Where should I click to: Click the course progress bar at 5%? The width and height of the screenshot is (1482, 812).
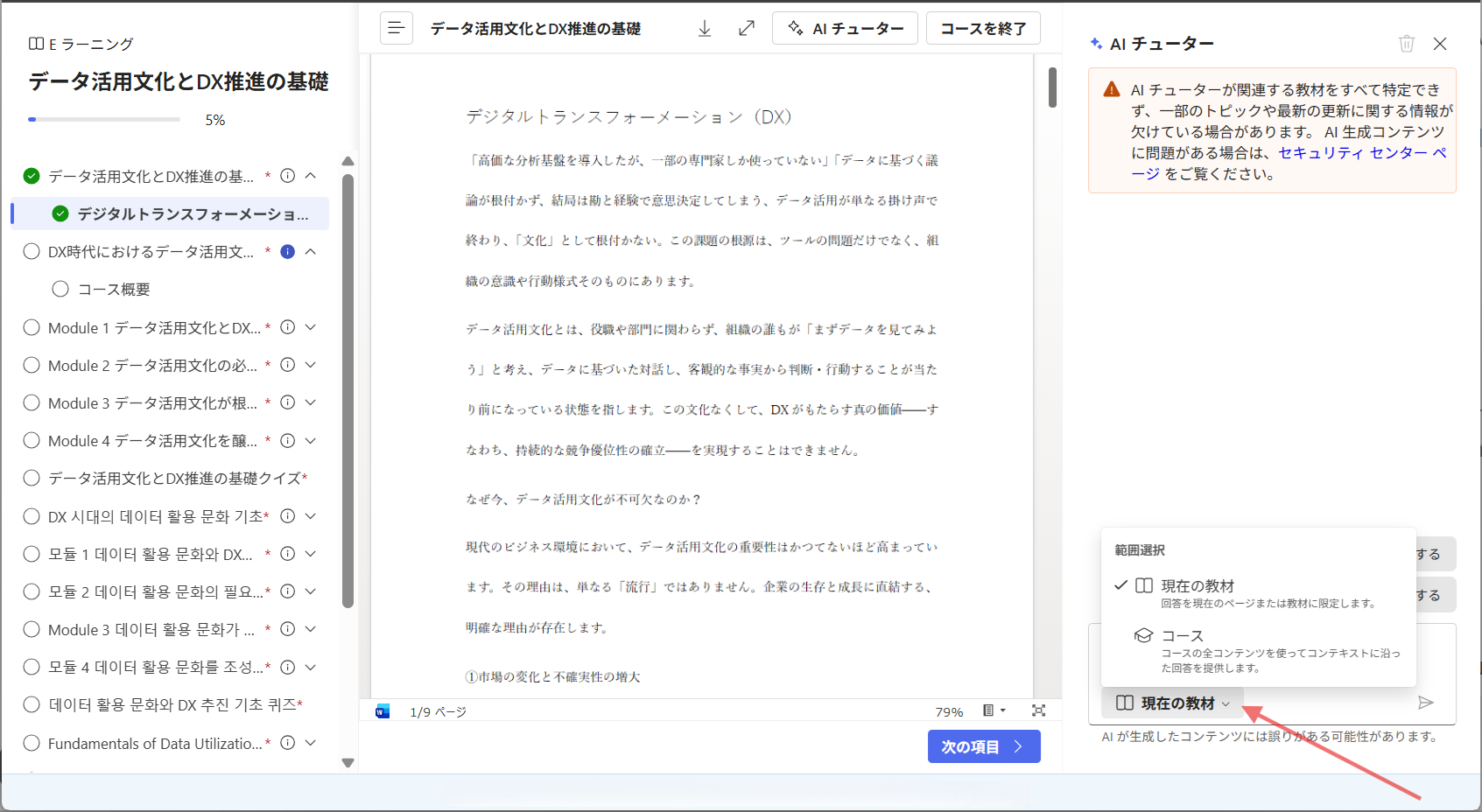[104, 119]
